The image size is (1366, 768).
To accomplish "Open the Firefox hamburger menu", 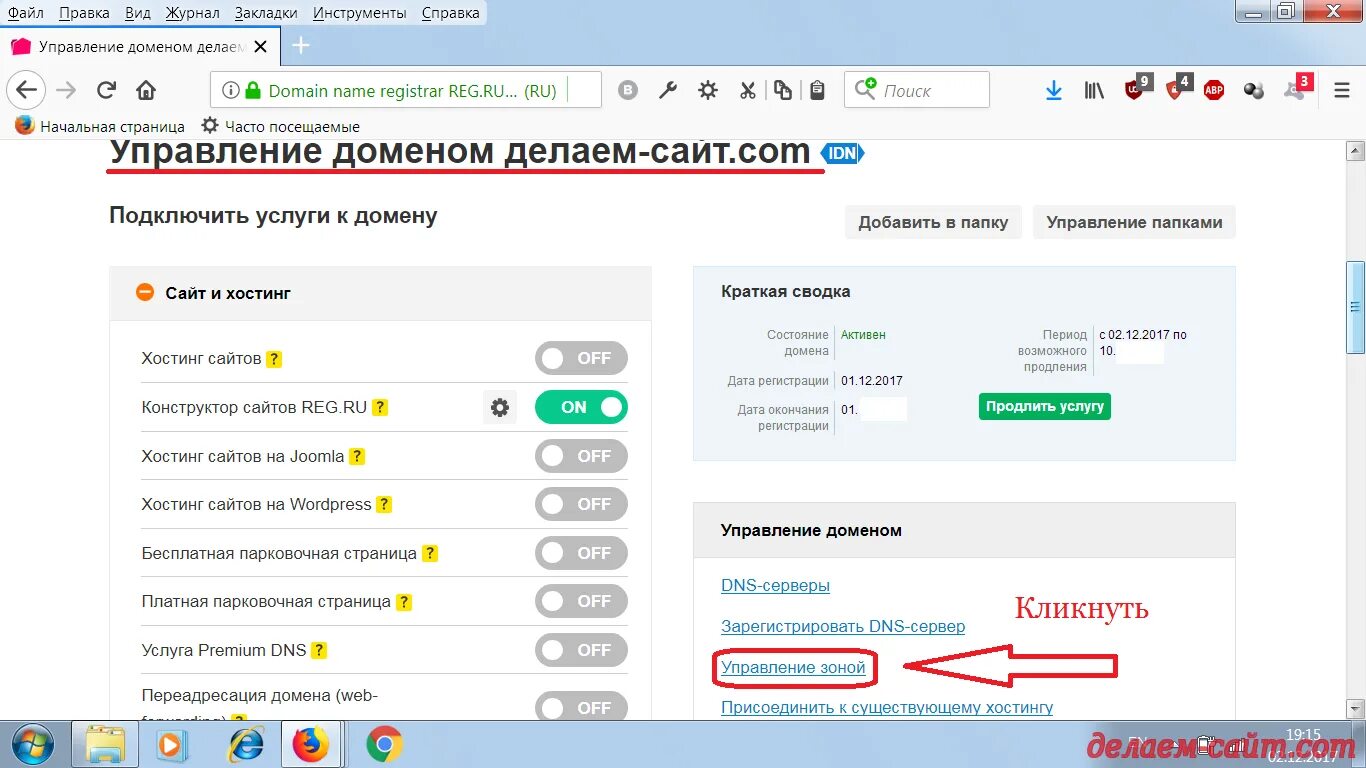I will 1342,91.
